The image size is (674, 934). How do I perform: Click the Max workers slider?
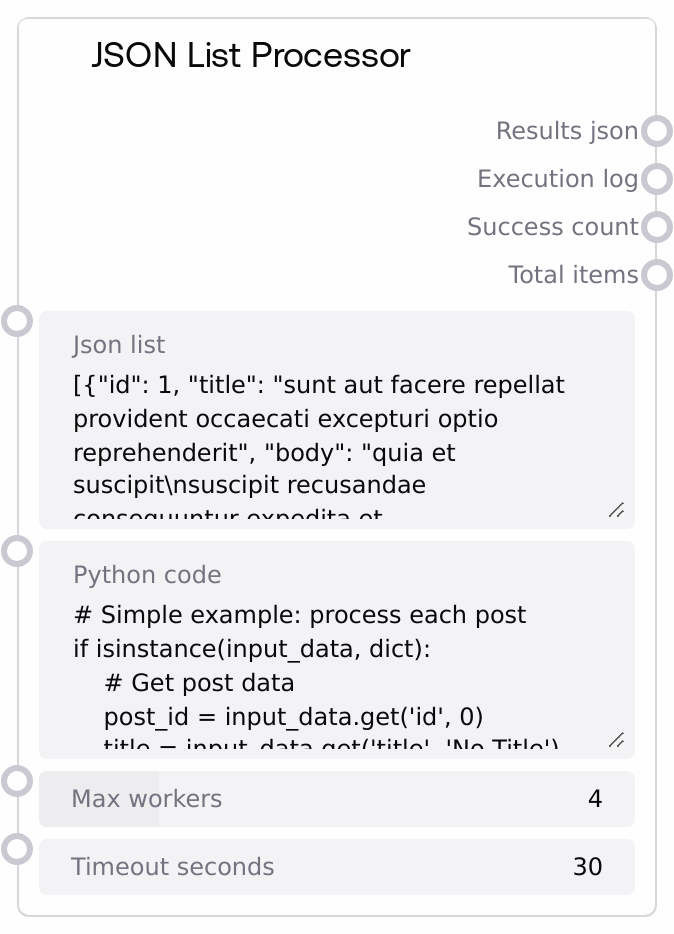tap(336, 799)
